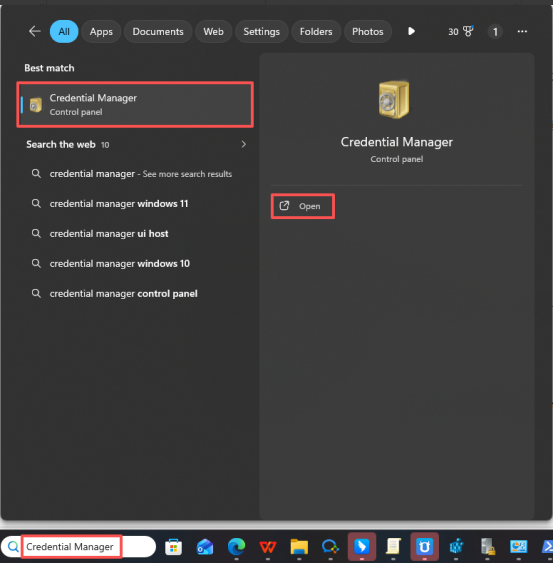The image size is (554, 563).
Task: Select Credential Manager best match result
Action: (x=135, y=104)
